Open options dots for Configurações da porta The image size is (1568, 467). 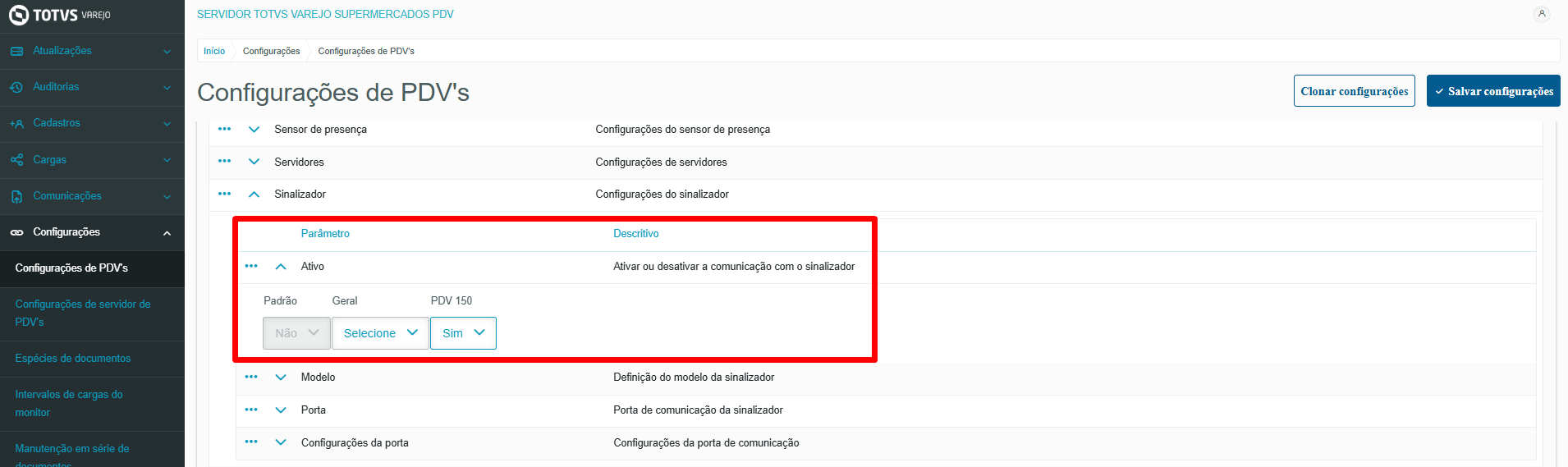[251, 442]
